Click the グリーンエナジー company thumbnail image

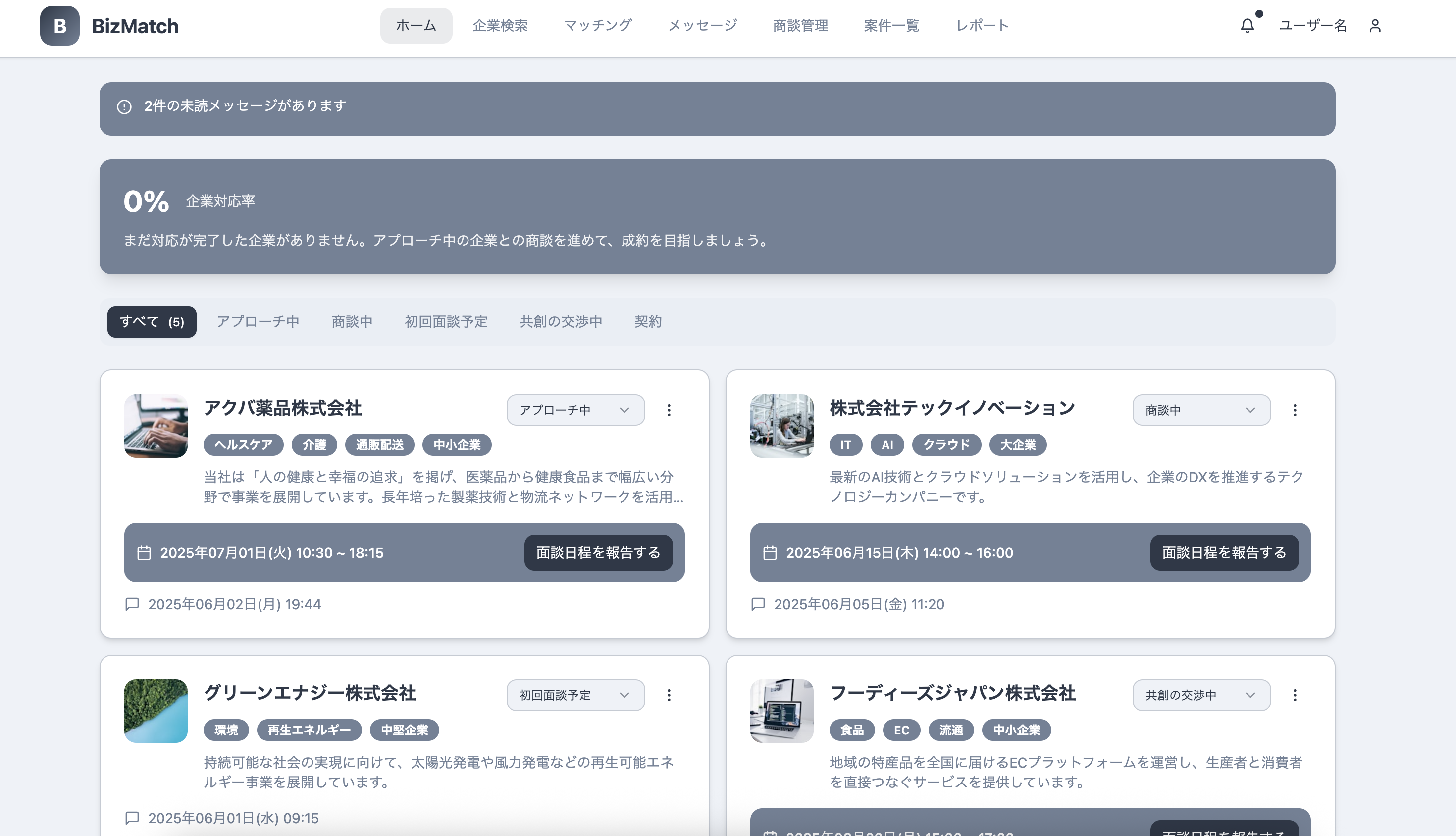tap(155, 711)
